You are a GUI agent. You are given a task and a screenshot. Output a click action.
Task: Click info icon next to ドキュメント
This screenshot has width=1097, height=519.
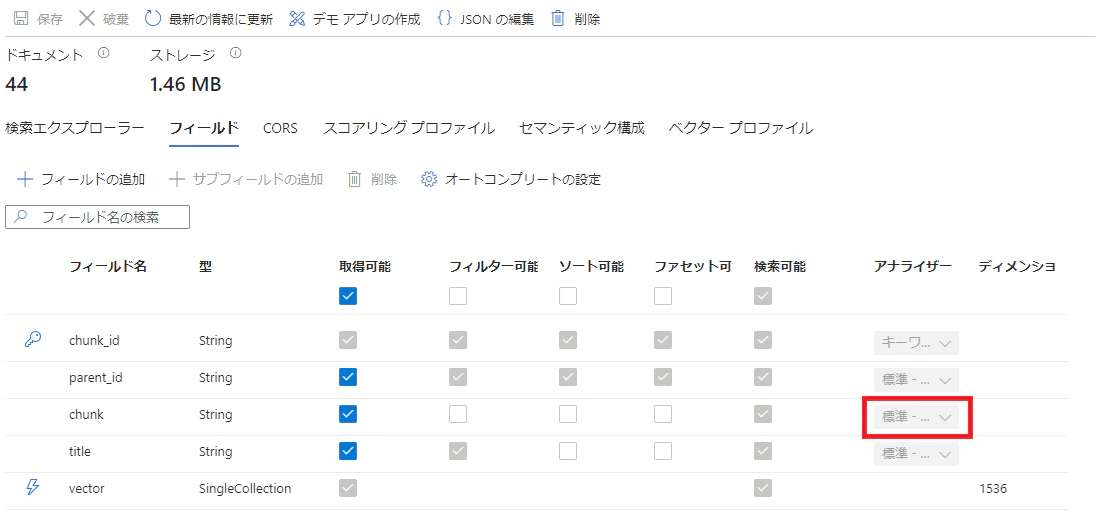pyautogui.click(x=103, y=53)
